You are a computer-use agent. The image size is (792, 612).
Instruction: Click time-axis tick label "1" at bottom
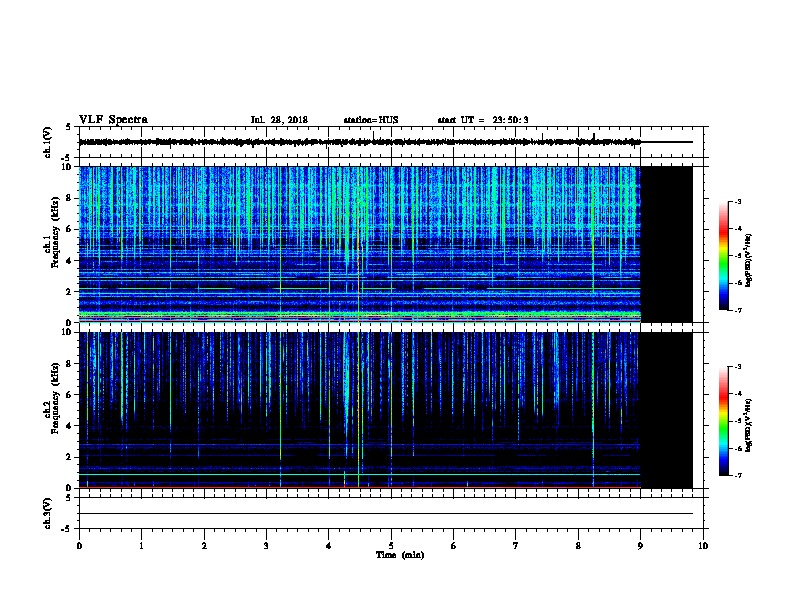[x=141, y=545]
